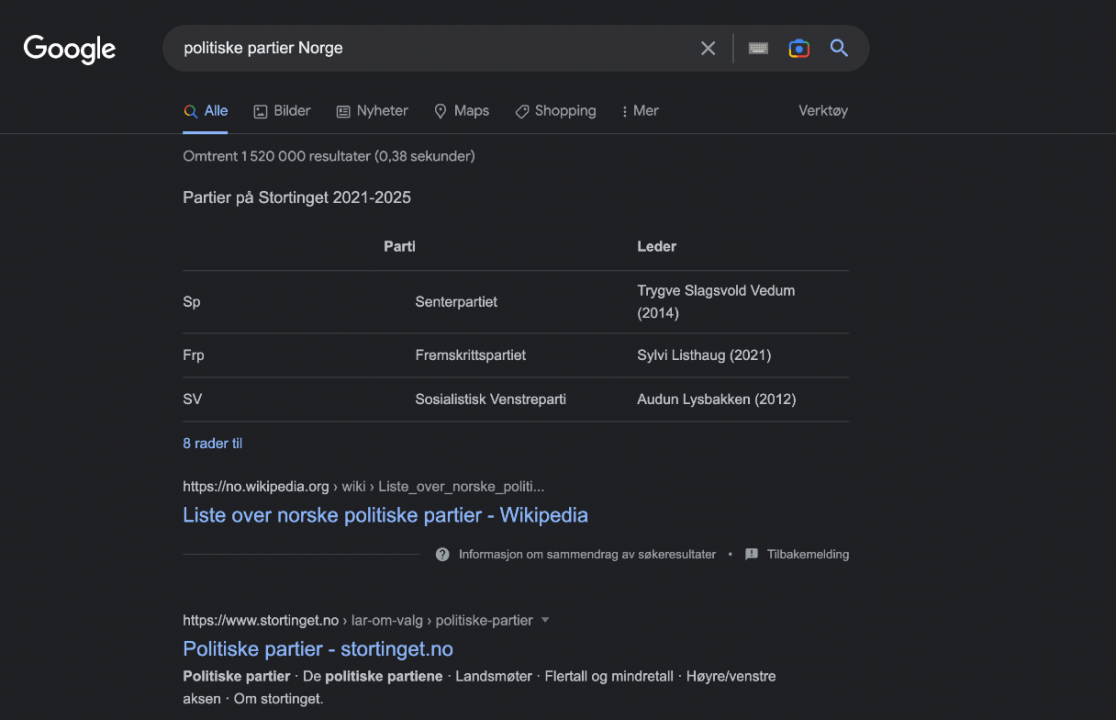Click the 'Frp' abbreviation cell
The width and height of the screenshot is (1116, 720).
[194, 355]
